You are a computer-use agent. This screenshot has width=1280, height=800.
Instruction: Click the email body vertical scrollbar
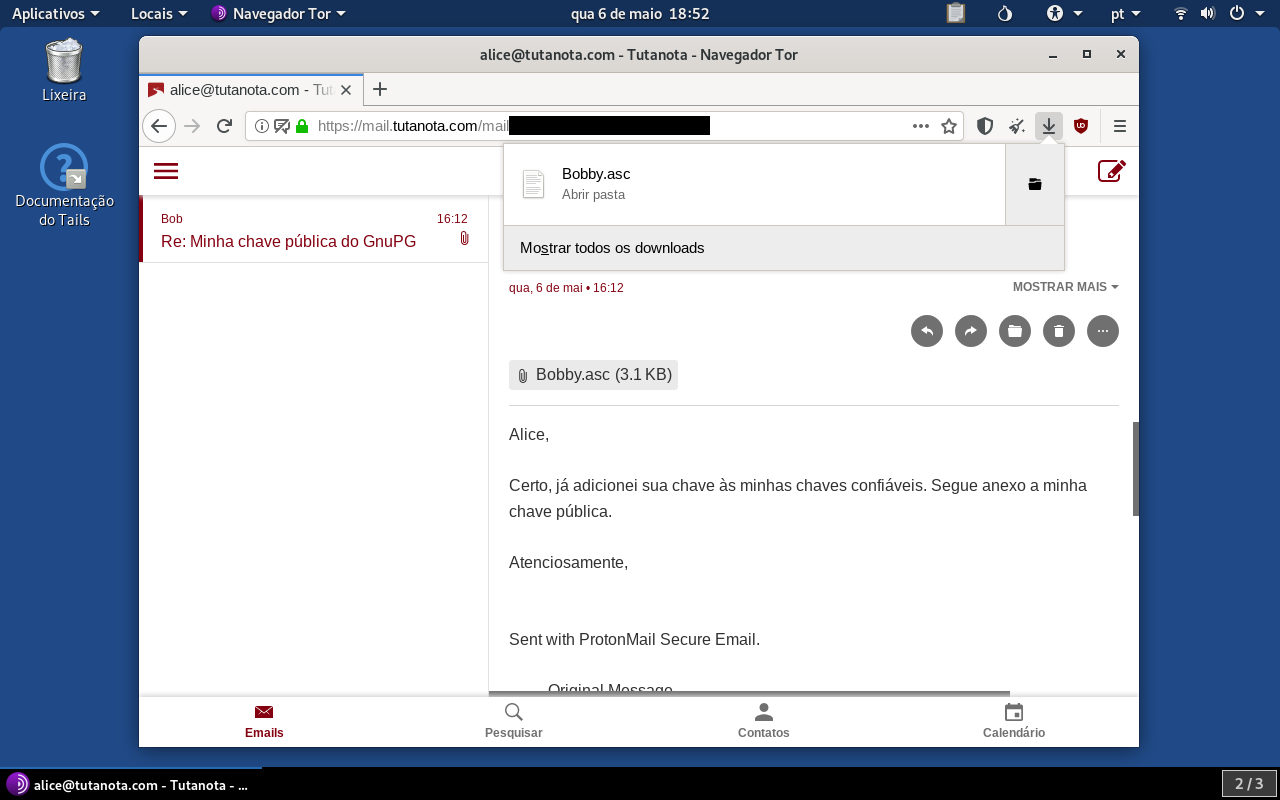(1136, 469)
